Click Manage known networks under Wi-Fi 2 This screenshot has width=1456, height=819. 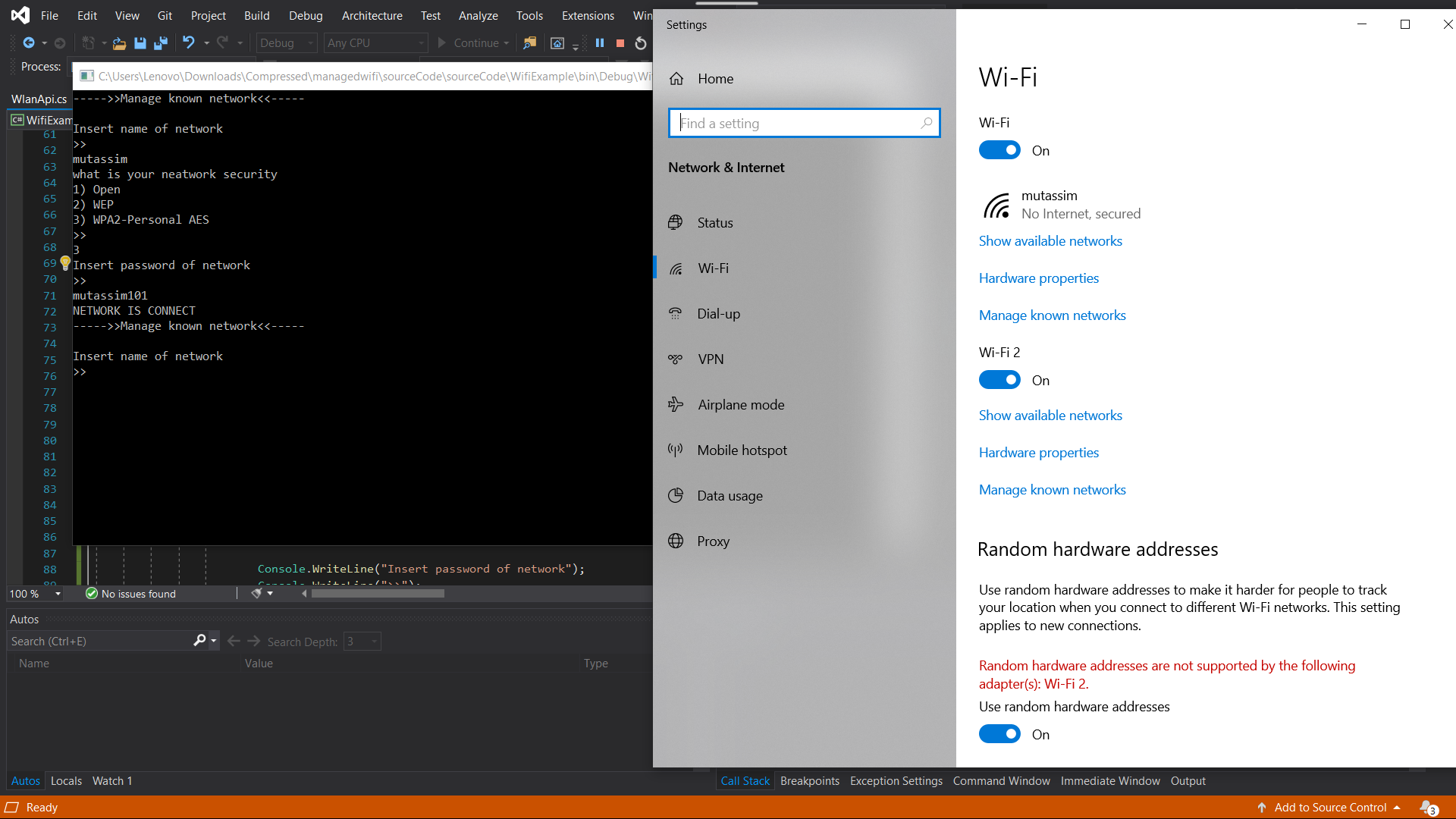(1052, 490)
